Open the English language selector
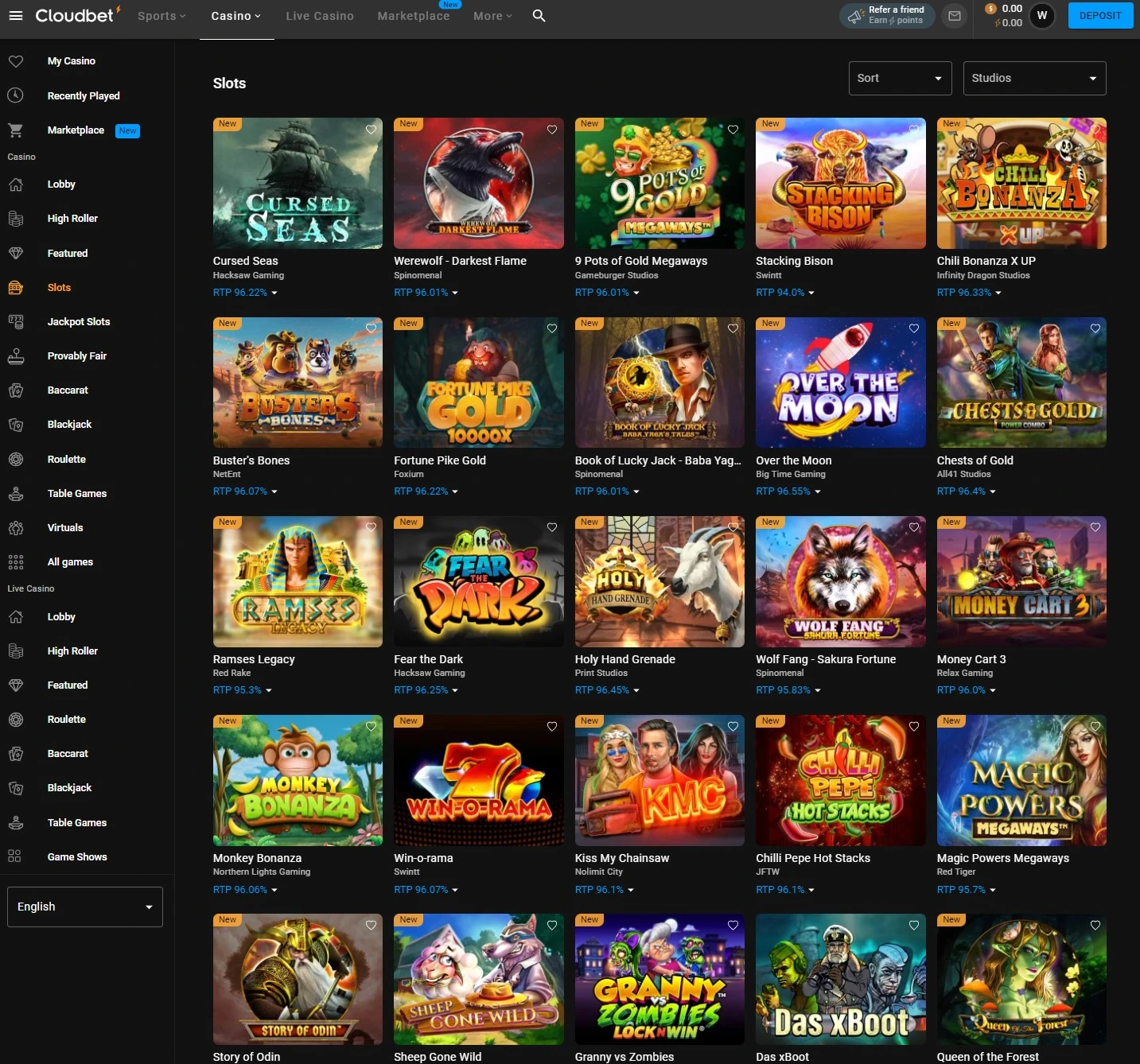 [x=85, y=907]
